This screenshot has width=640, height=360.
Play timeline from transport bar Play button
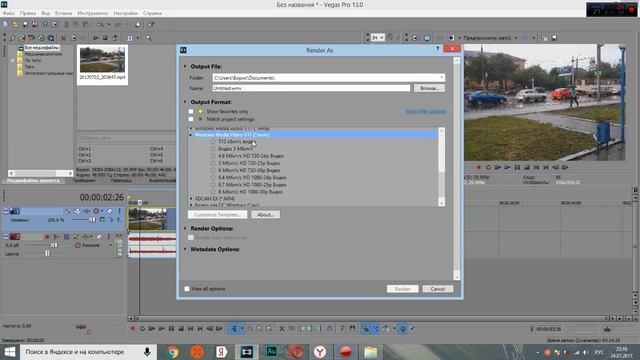point(162,329)
